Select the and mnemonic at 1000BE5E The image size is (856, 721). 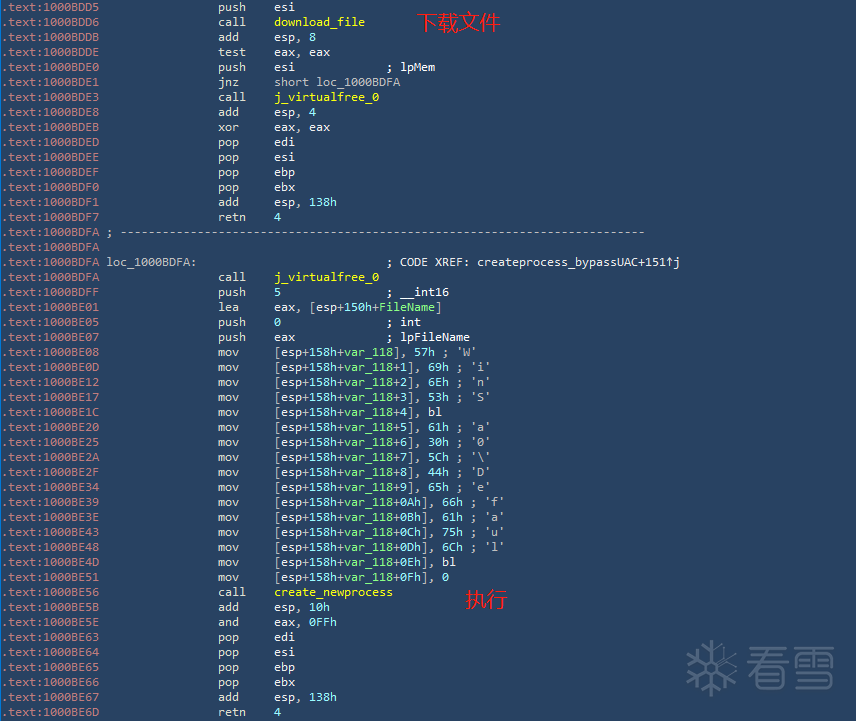pyautogui.click(x=228, y=622)
